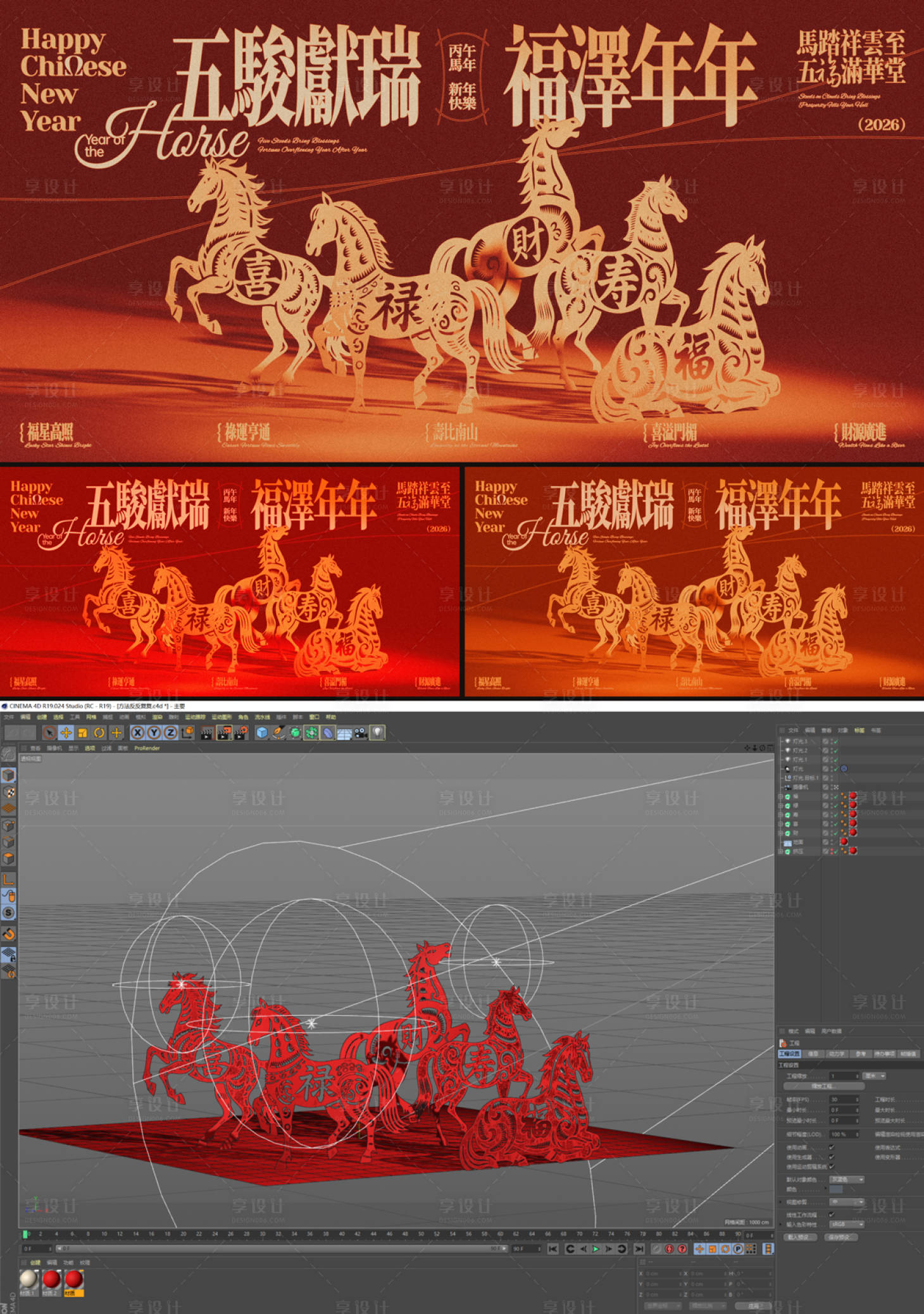Viewport: 924px width, 1314px height.
Task: Click target tag on 灯光 object
Action: pyautogui.click(x=844, y=768)
